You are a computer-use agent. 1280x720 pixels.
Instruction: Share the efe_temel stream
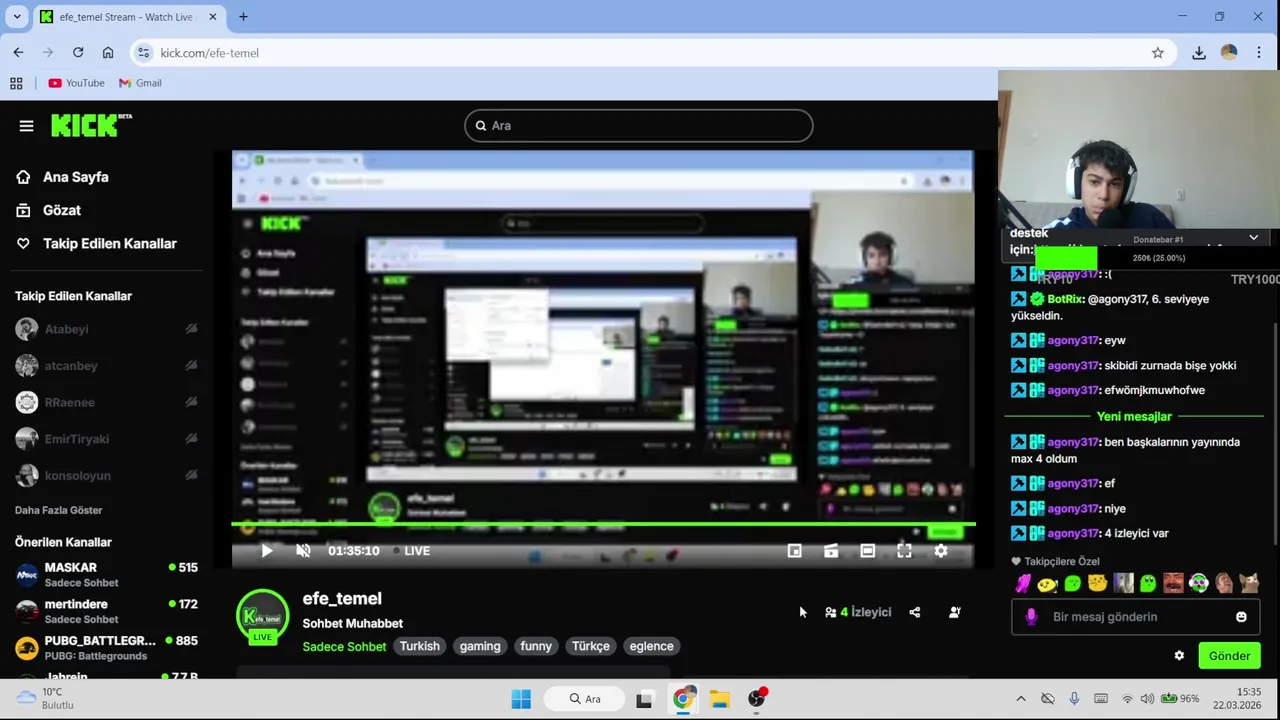point(915,612)
